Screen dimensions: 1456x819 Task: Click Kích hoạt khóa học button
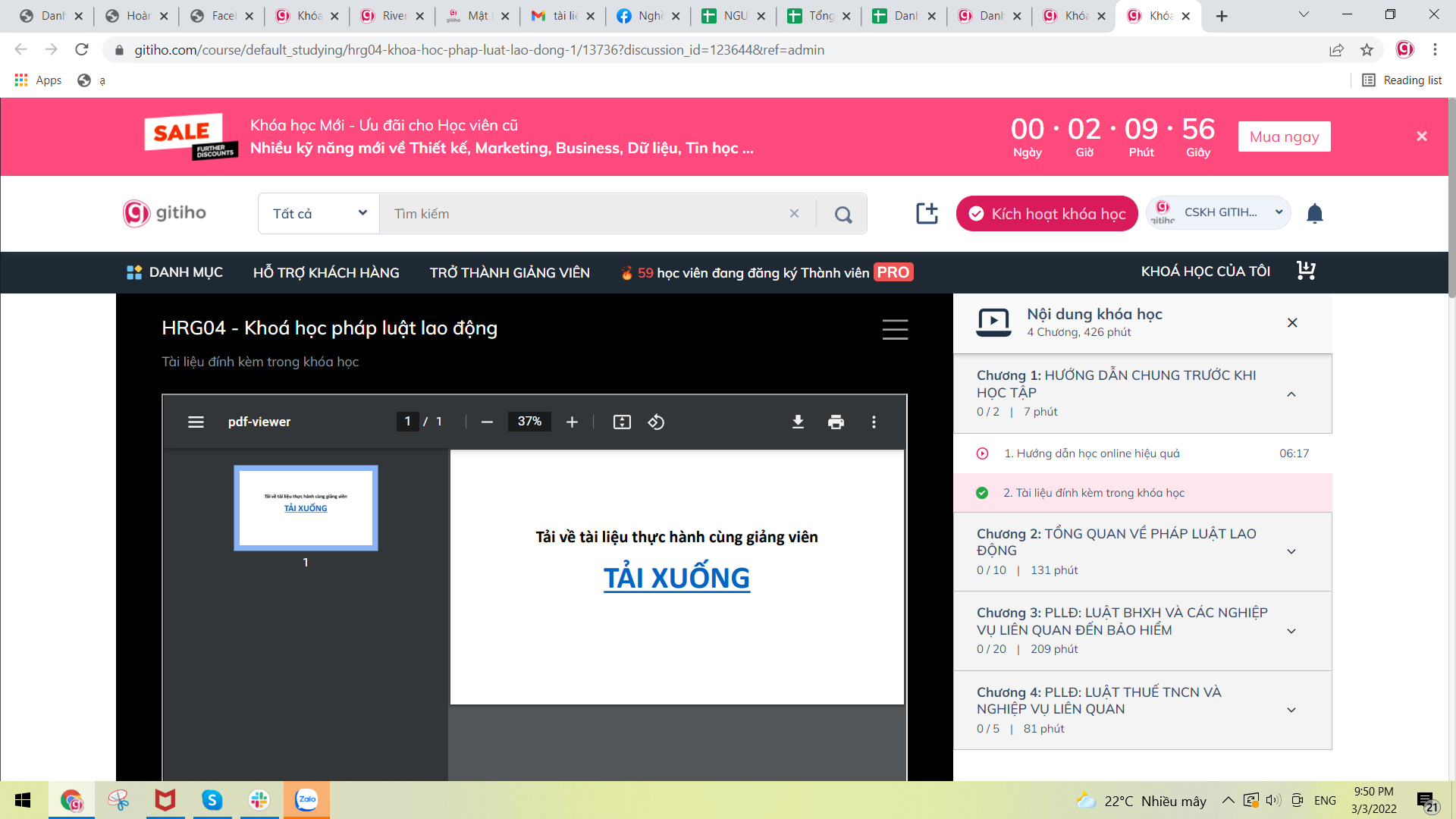pyautogui.click(x=1046, y=214)
